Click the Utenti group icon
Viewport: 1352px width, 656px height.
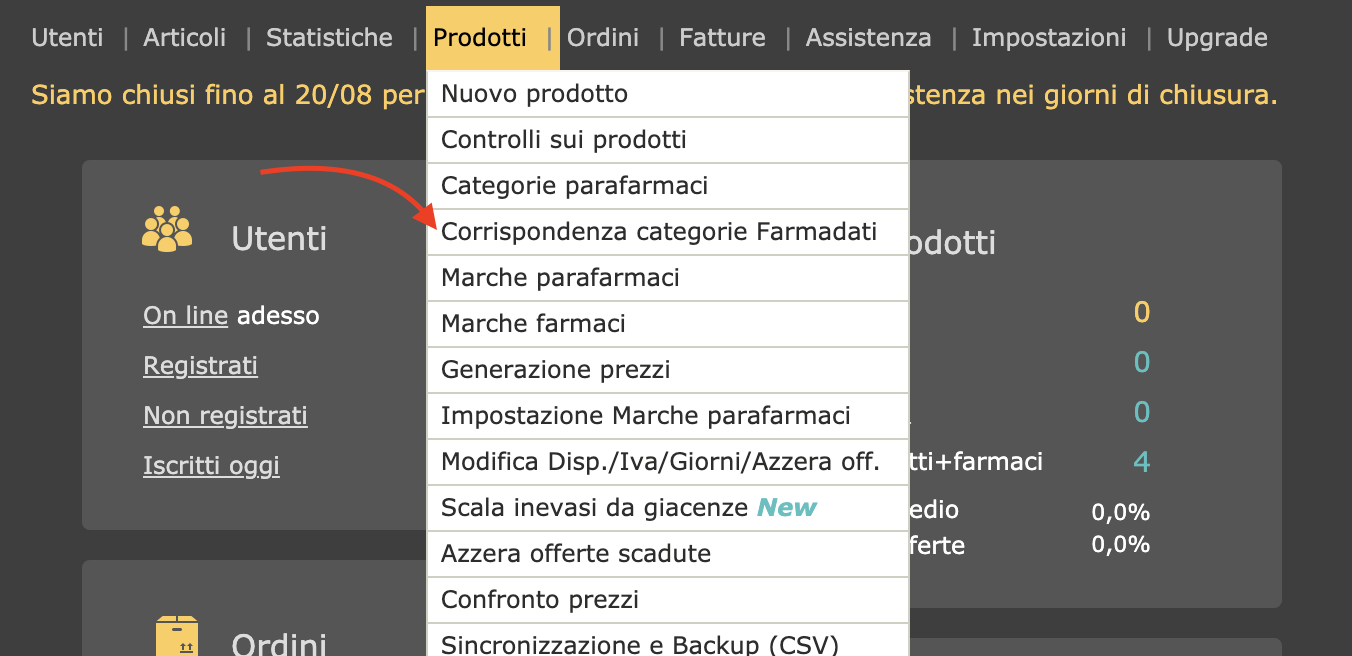point(167,229)
